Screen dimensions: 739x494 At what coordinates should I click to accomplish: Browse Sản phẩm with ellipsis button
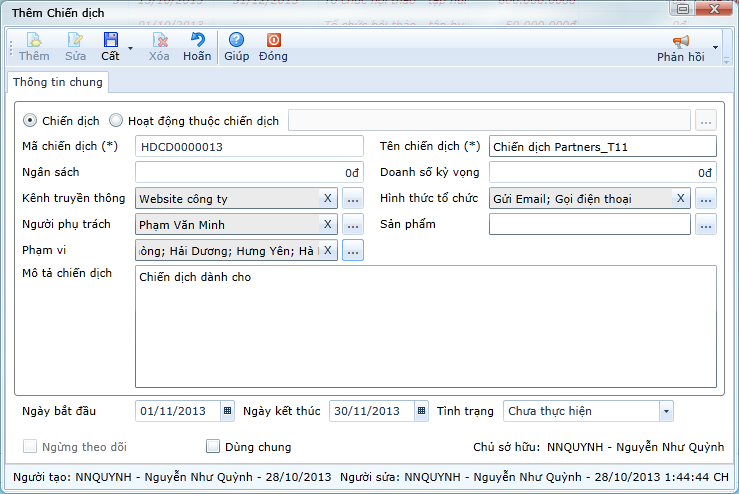(x=706, y=225)
